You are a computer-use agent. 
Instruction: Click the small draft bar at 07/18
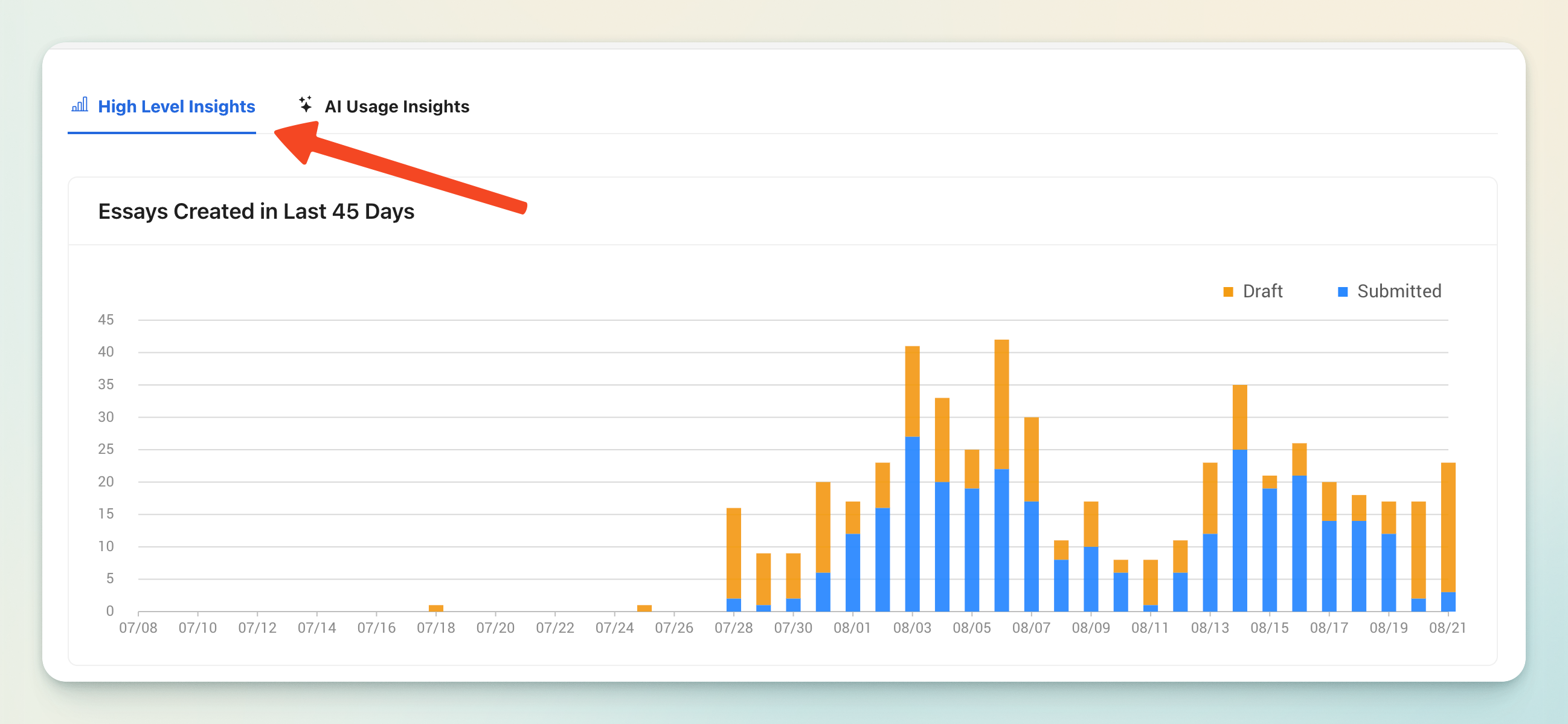tap(436, 608)
